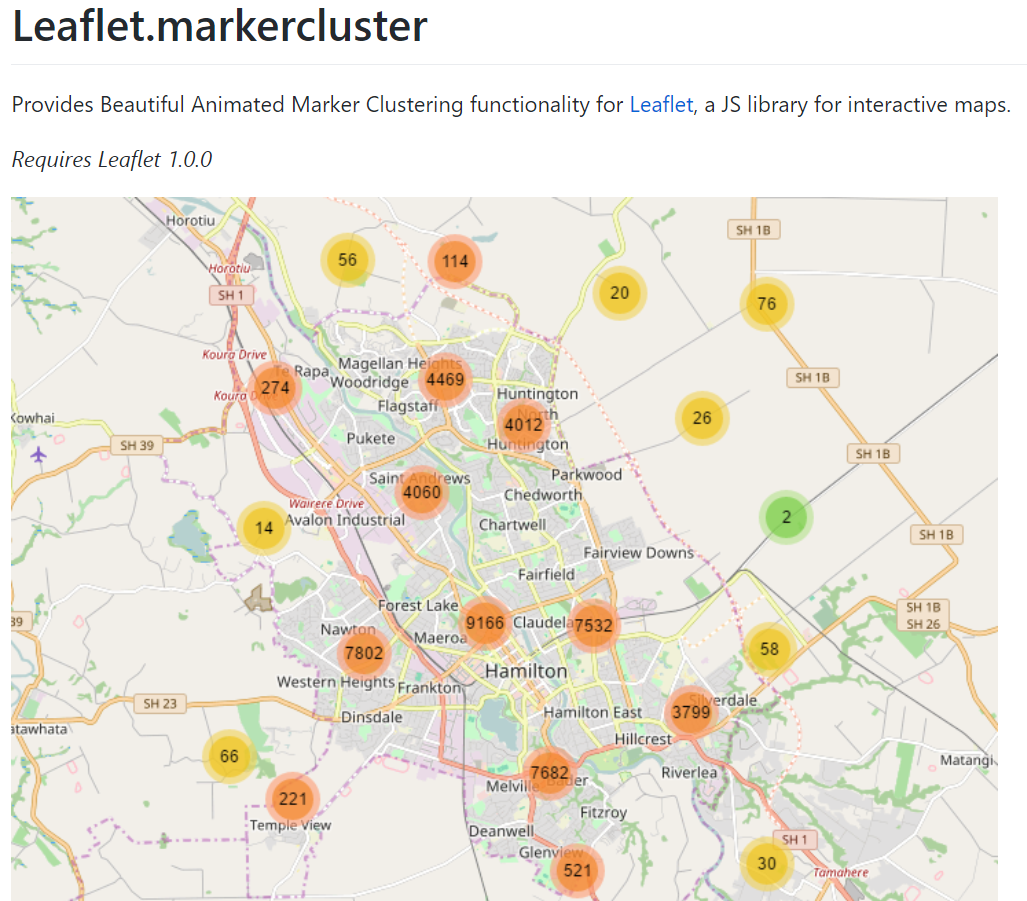Open the green cluster labeled 2
Viewport: 1027px width, 901px height.
pos(786,517)
